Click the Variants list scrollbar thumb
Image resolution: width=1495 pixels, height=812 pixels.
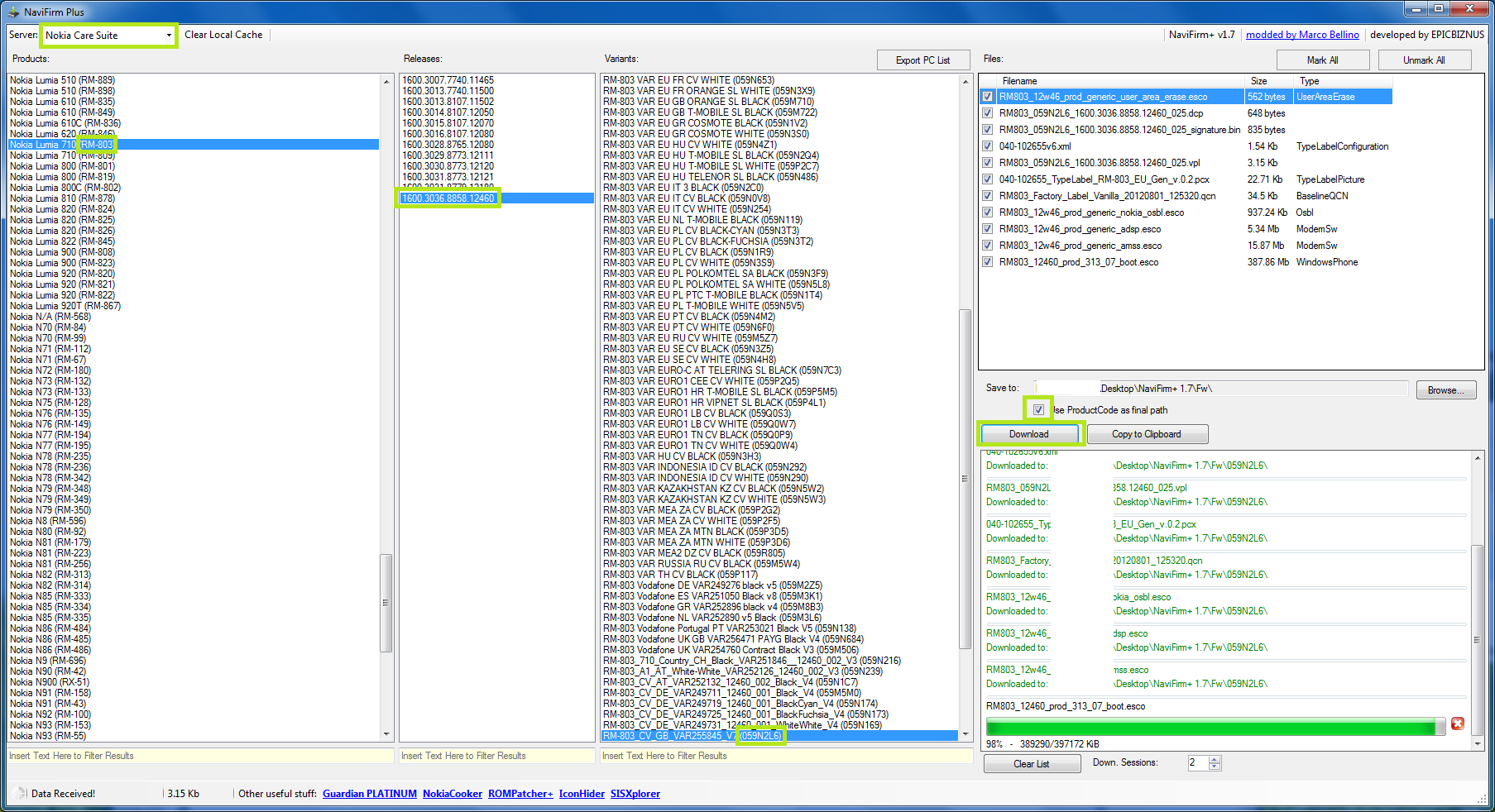965,479
